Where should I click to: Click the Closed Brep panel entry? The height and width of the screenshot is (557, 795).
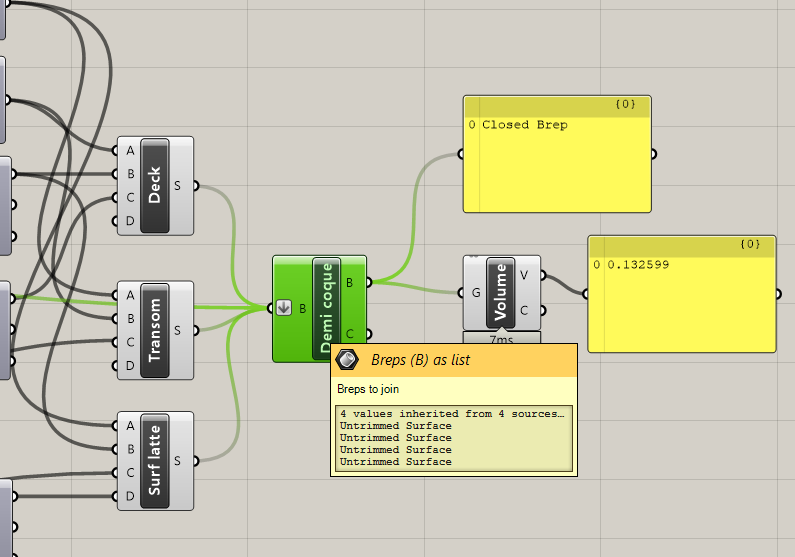coord(524,125)
